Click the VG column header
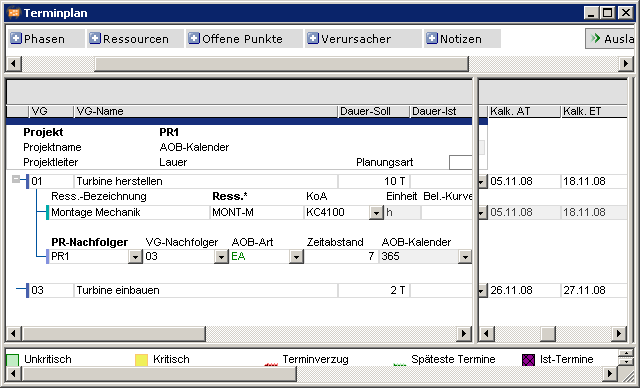Screen dimensions: 640x388 click(x=51, y=111)
